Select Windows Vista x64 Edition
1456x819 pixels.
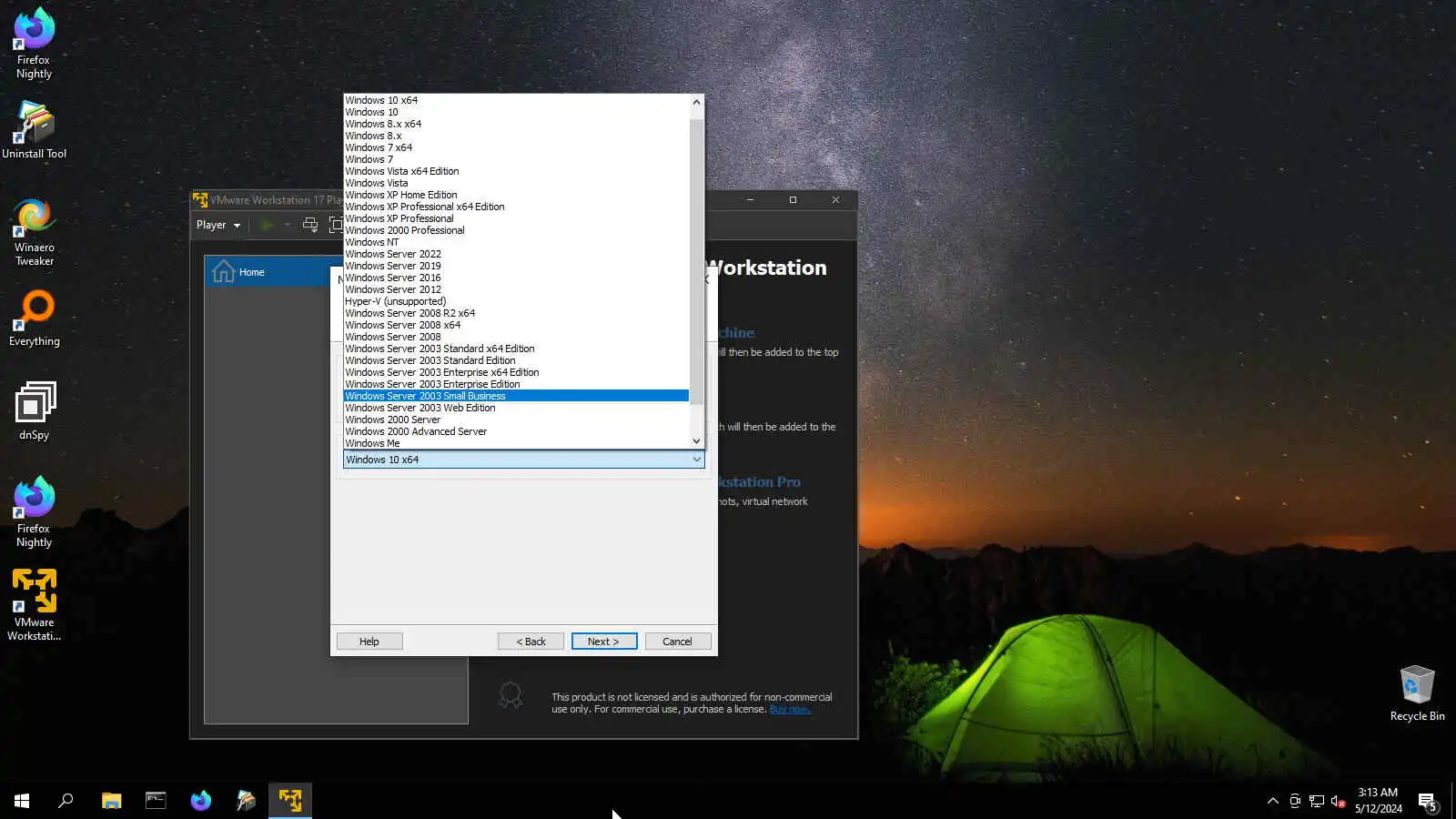[x=516, y=171]
